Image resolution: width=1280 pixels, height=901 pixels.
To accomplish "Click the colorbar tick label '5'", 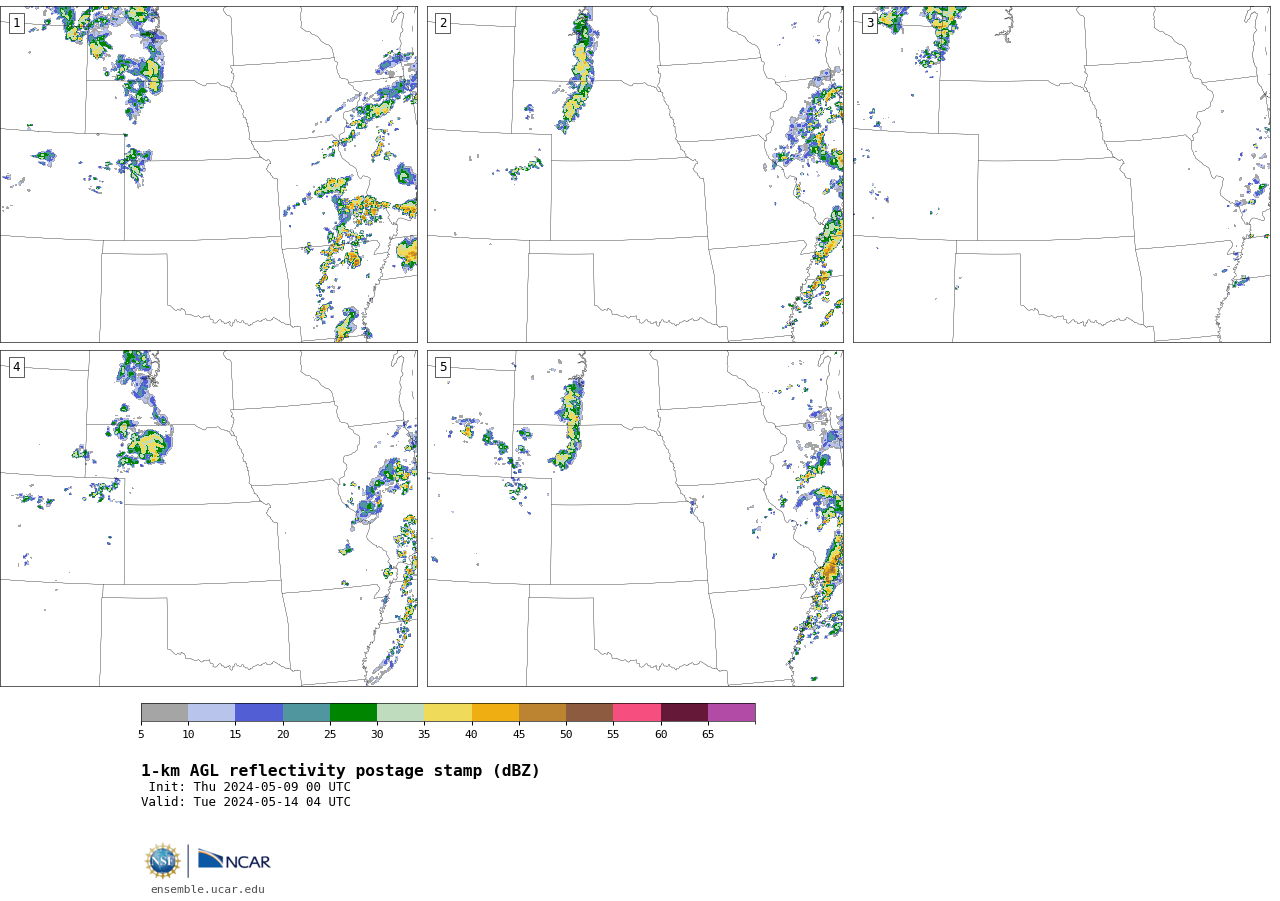I will (x=141, y=734).
